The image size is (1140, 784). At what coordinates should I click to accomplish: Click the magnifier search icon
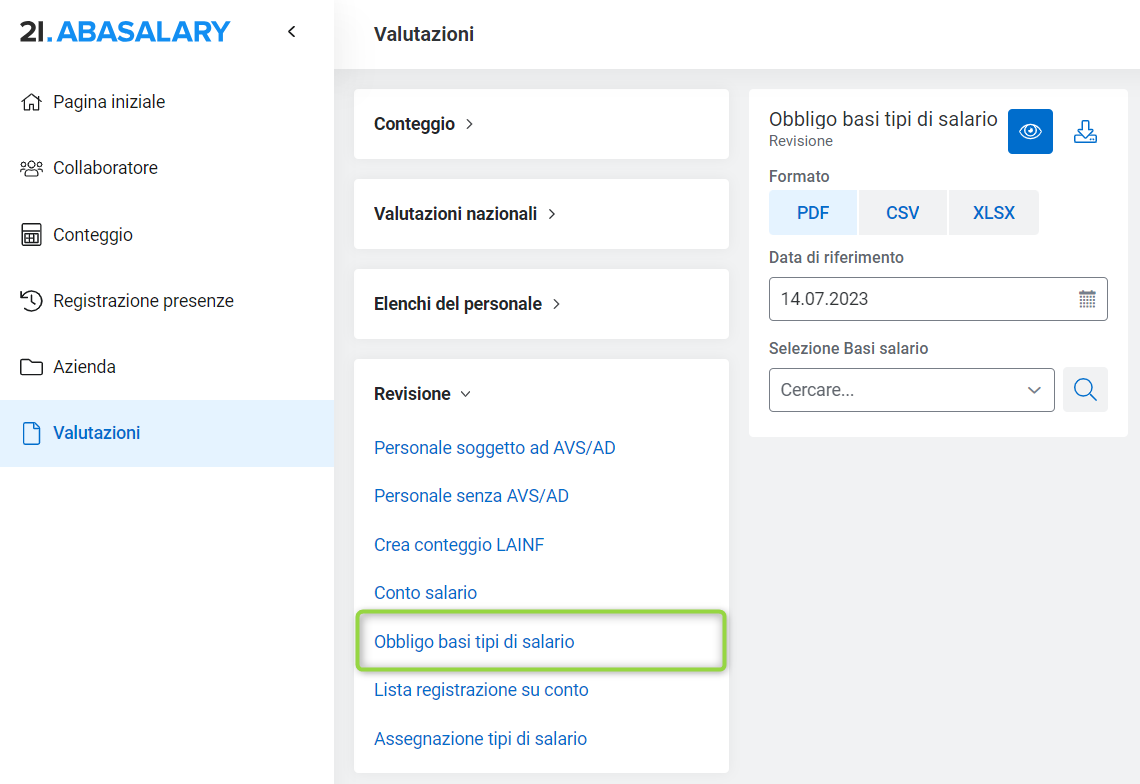1085,390
